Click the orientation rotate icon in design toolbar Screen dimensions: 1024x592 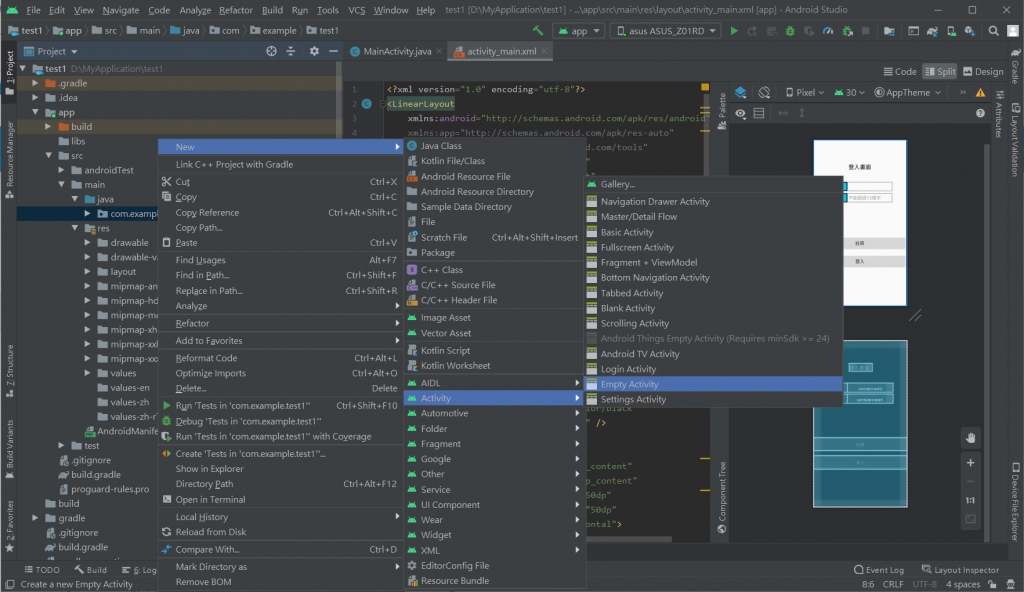pos(763,92)
